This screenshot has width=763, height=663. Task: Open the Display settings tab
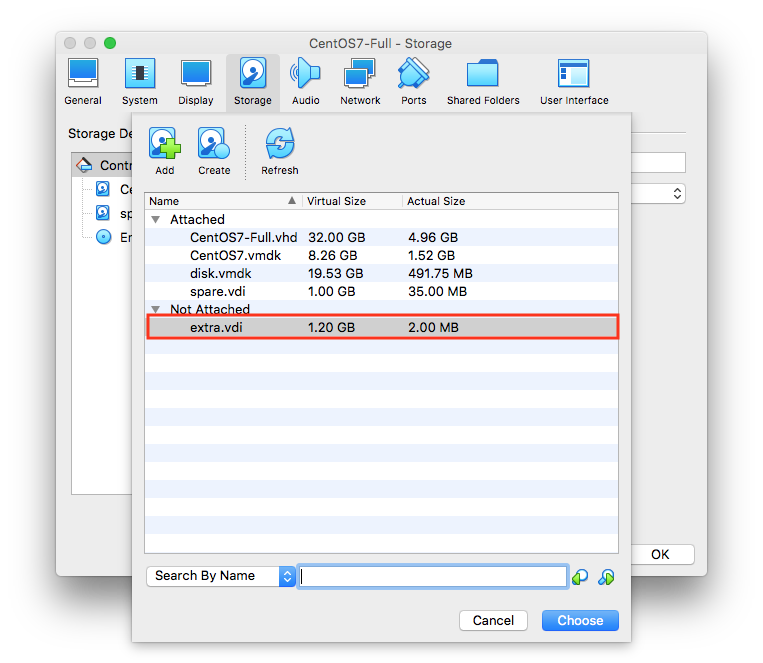[x=196, y=82]
